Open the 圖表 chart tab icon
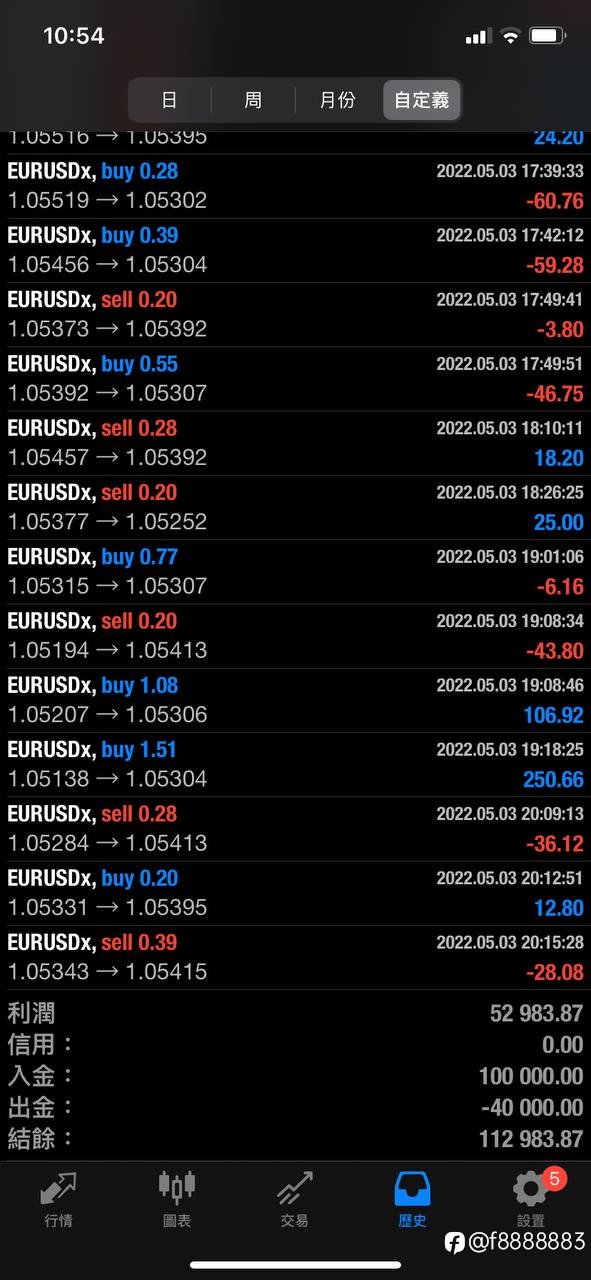The width and height of the screenshot is (591, 1280). point(177,1187)
